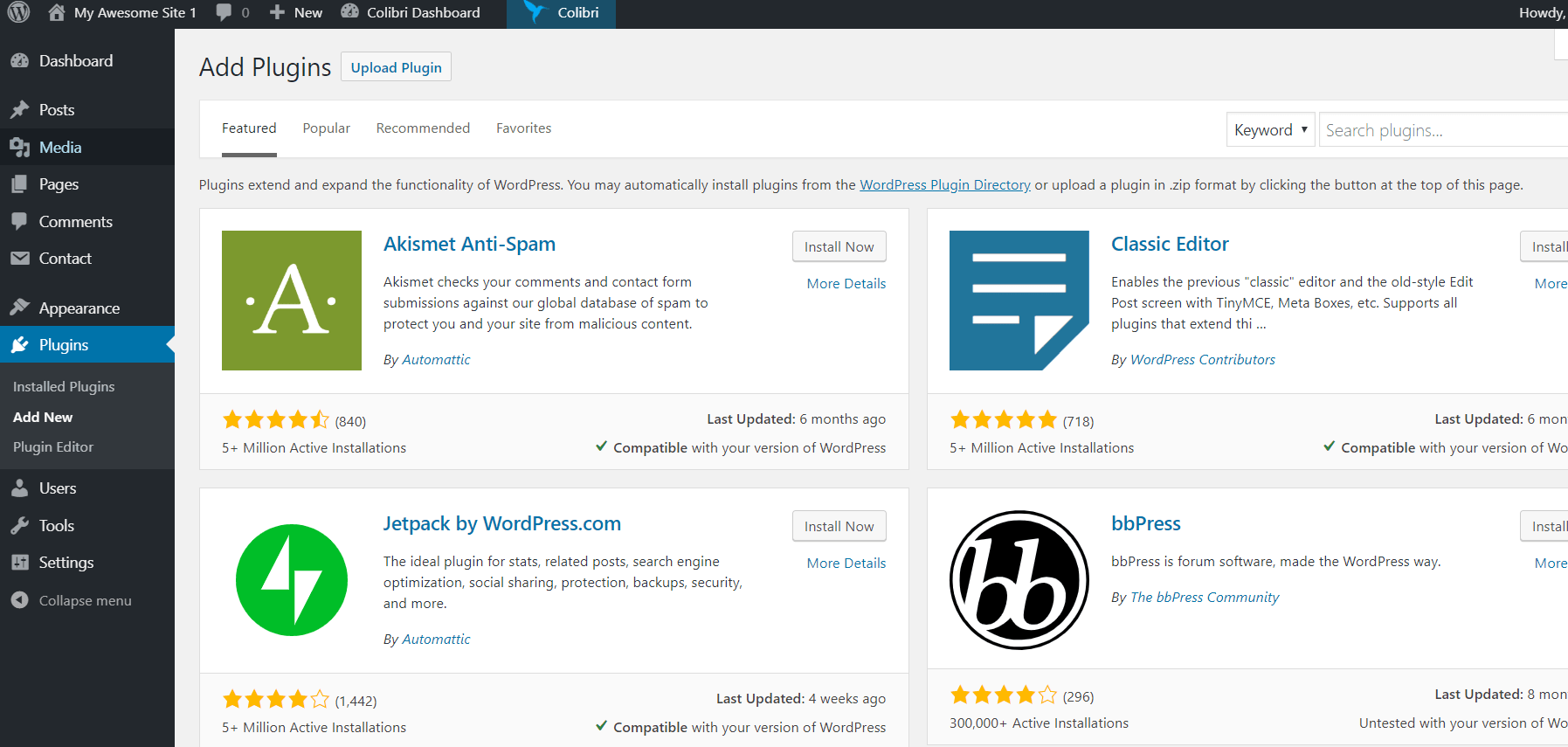Screen dimensions: 1568x747
Task: Open the Keyword search type dropdown
Action: (1270, 130)
